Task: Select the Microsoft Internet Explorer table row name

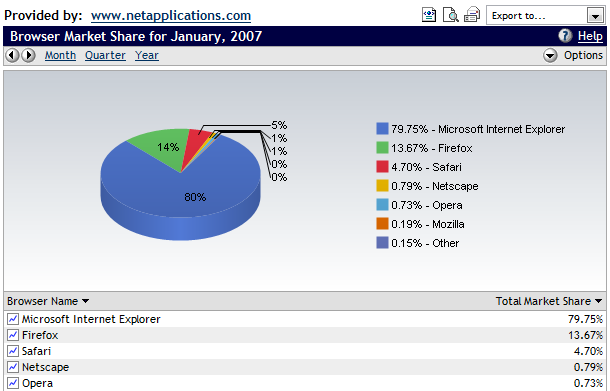Action: coord(91,319)
